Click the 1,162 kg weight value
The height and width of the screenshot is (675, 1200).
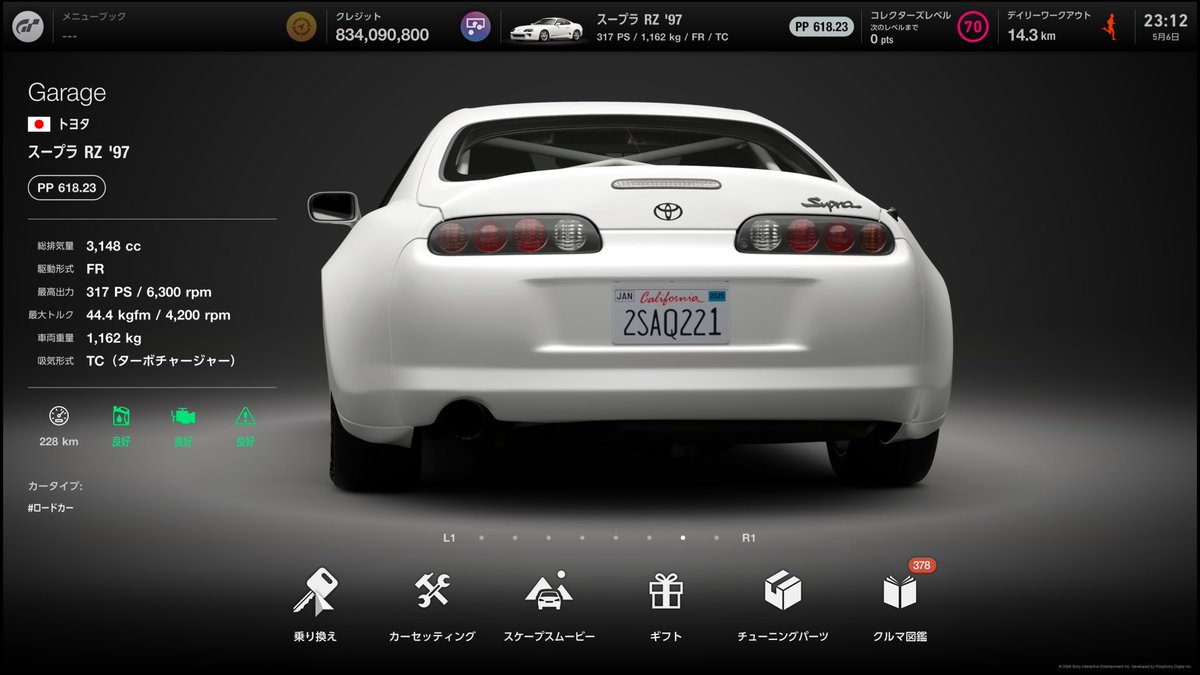114,338
